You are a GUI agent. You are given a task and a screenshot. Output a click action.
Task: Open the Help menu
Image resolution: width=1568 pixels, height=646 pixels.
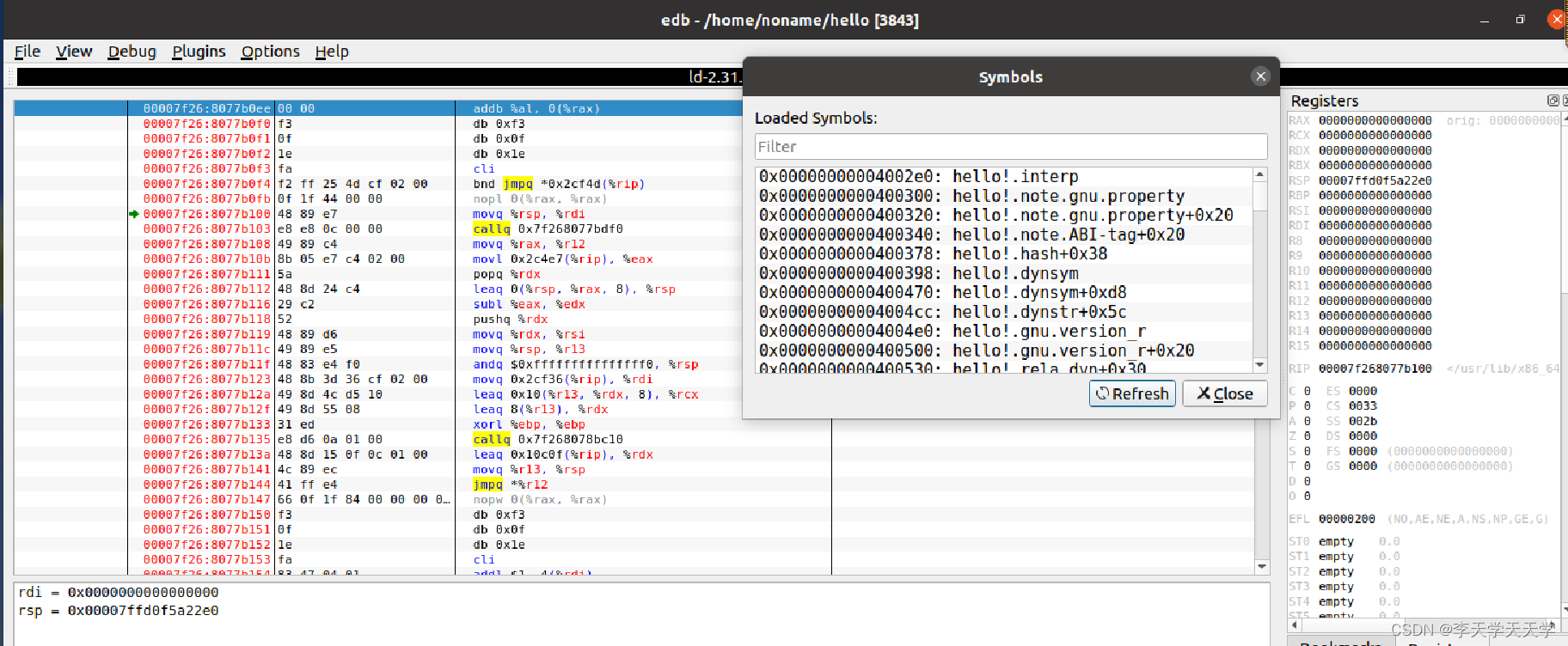[x=332, y=52]
